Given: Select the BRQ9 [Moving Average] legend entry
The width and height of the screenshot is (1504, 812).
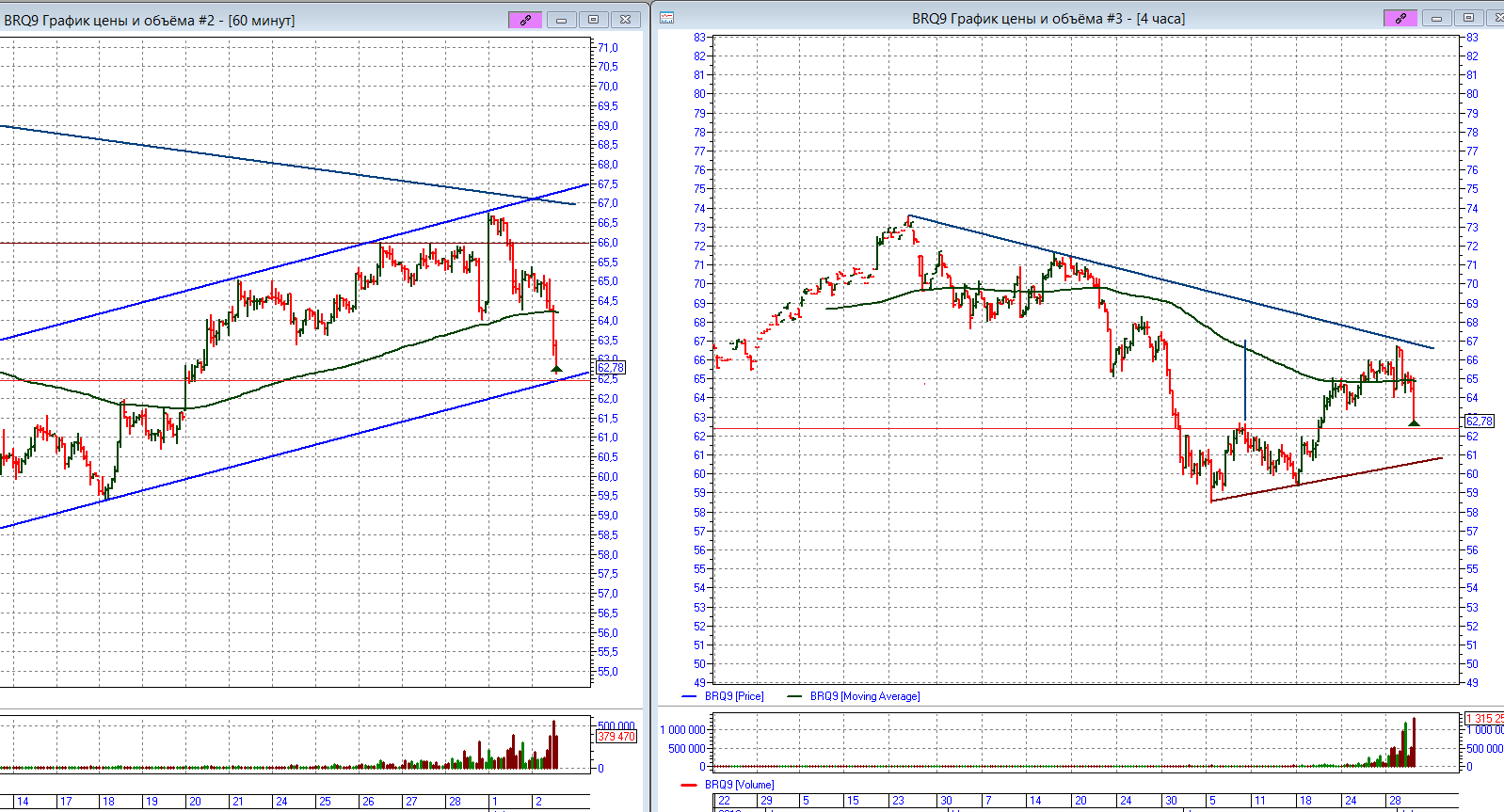Looking at the screenshot, I should tap(864, 696).
